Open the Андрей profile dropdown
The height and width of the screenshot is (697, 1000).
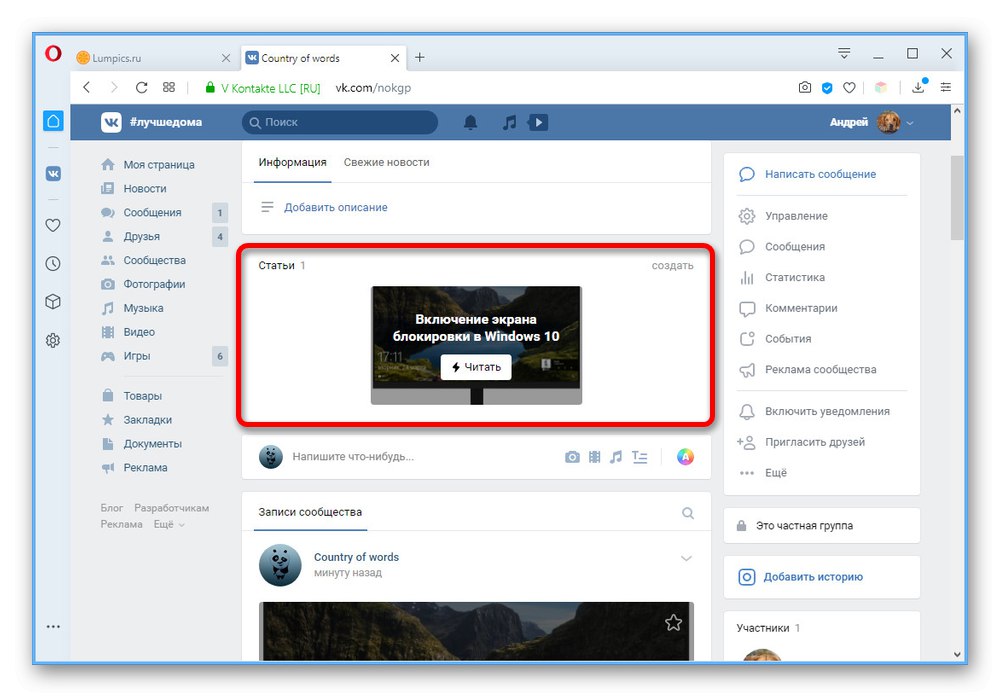tap(872, 122)
